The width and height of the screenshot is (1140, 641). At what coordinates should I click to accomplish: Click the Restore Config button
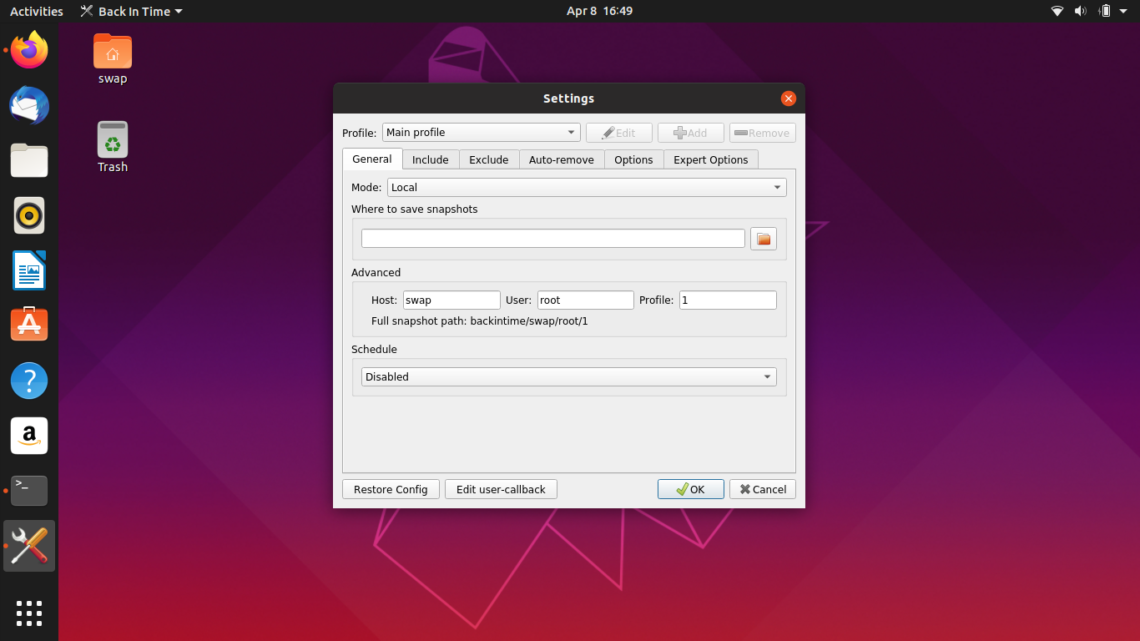click(x=390, y=489)
